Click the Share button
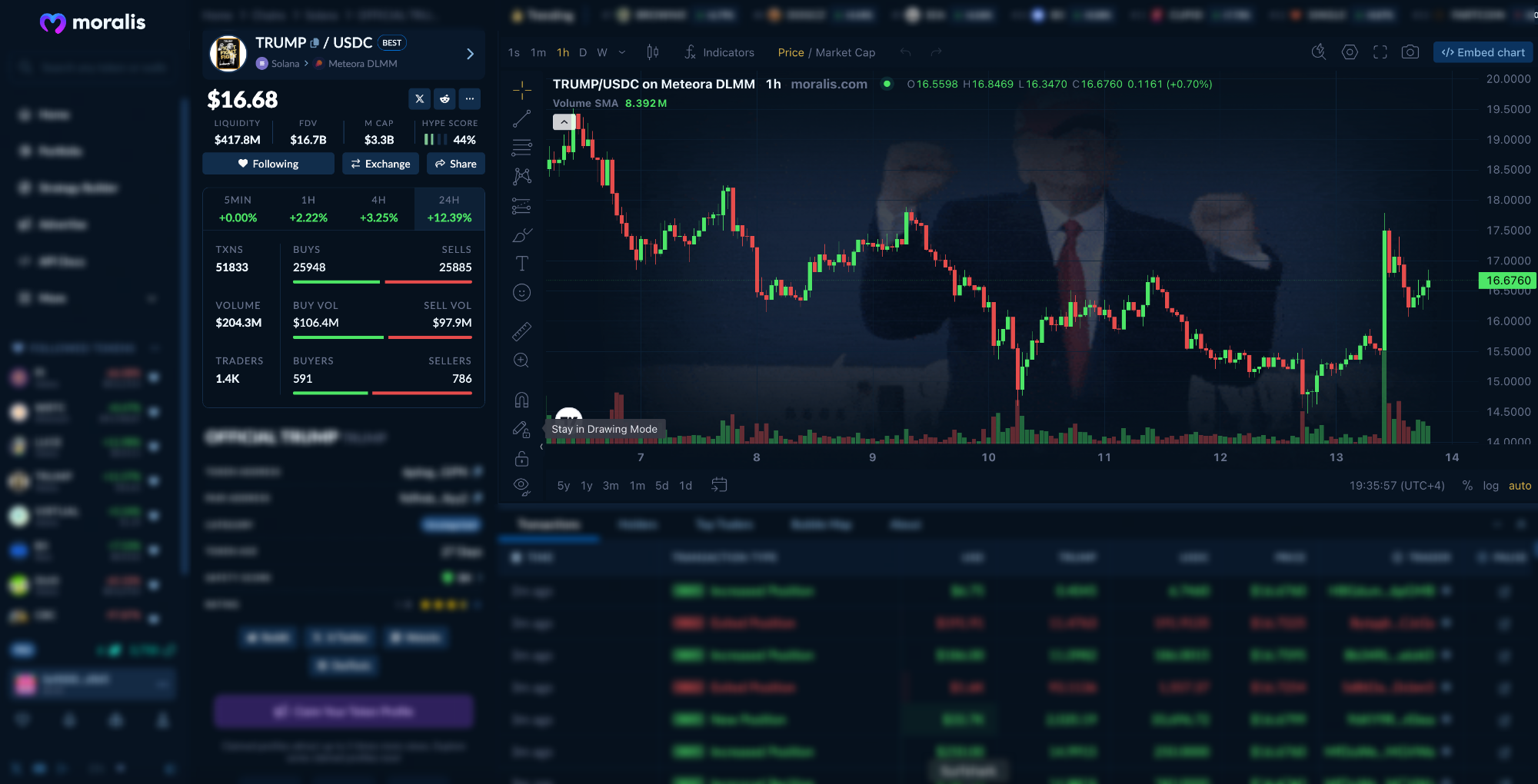 (456, 164)
